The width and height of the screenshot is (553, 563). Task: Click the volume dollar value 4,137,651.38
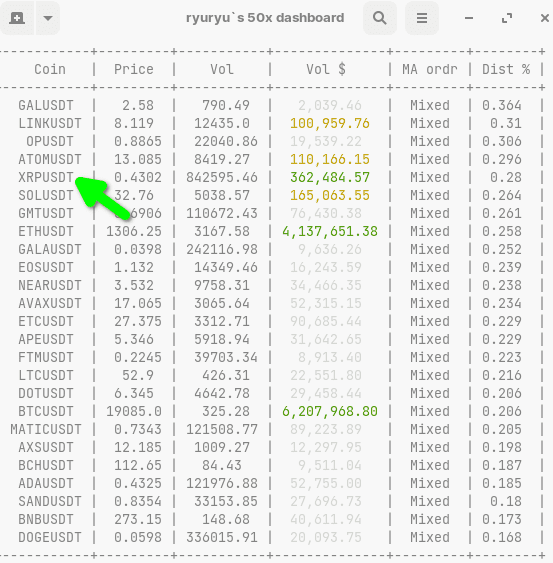pos(330,231)
